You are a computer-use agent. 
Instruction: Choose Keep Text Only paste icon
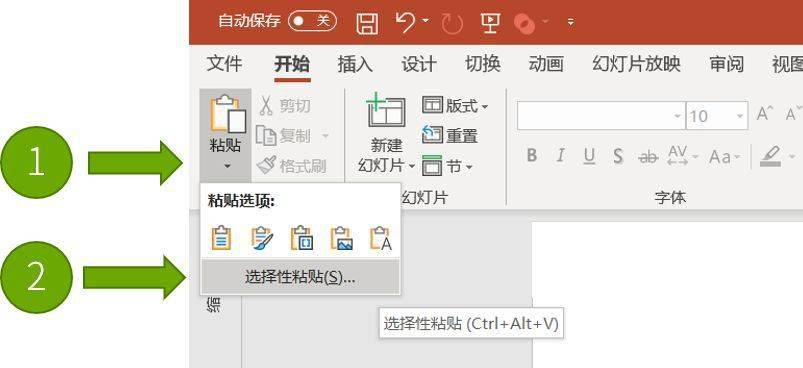(381, 239)
